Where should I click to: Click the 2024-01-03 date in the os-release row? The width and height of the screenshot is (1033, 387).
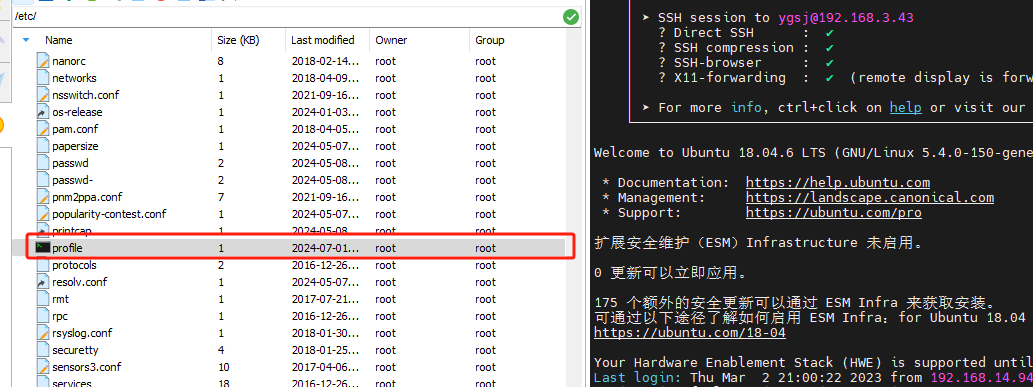coord(325,112)
